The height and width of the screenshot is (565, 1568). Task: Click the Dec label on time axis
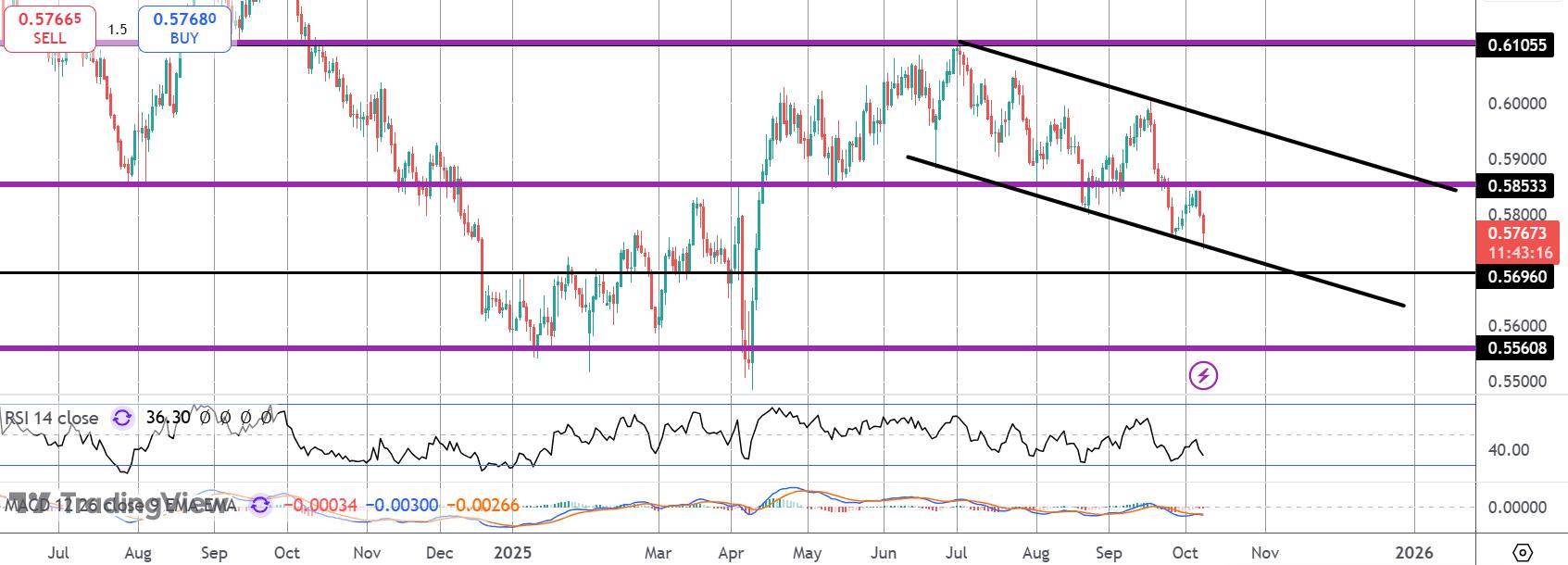tap(439, 553)
